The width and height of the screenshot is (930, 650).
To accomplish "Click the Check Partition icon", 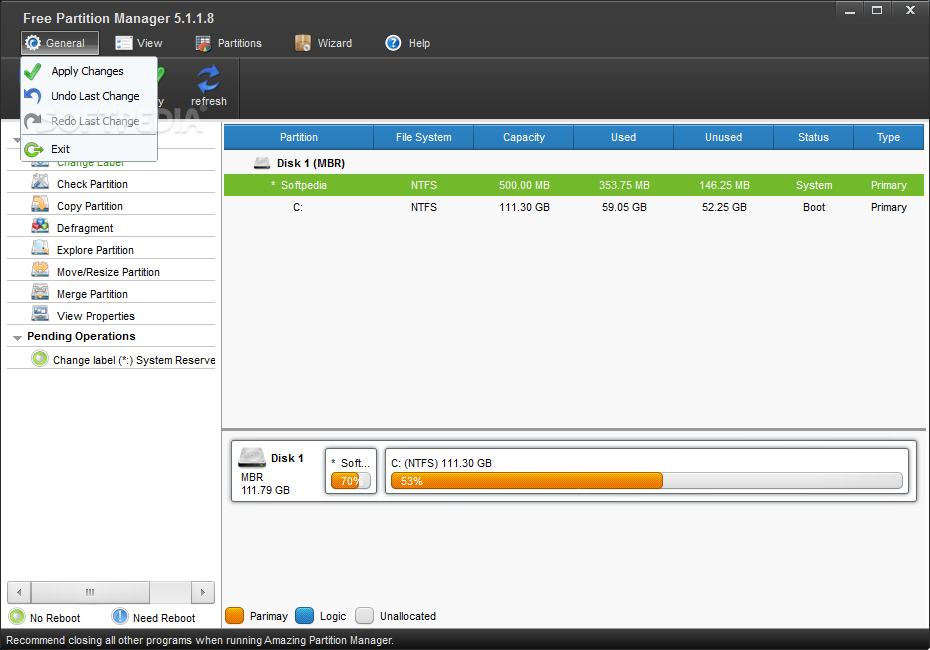I will tap(40, 182).
